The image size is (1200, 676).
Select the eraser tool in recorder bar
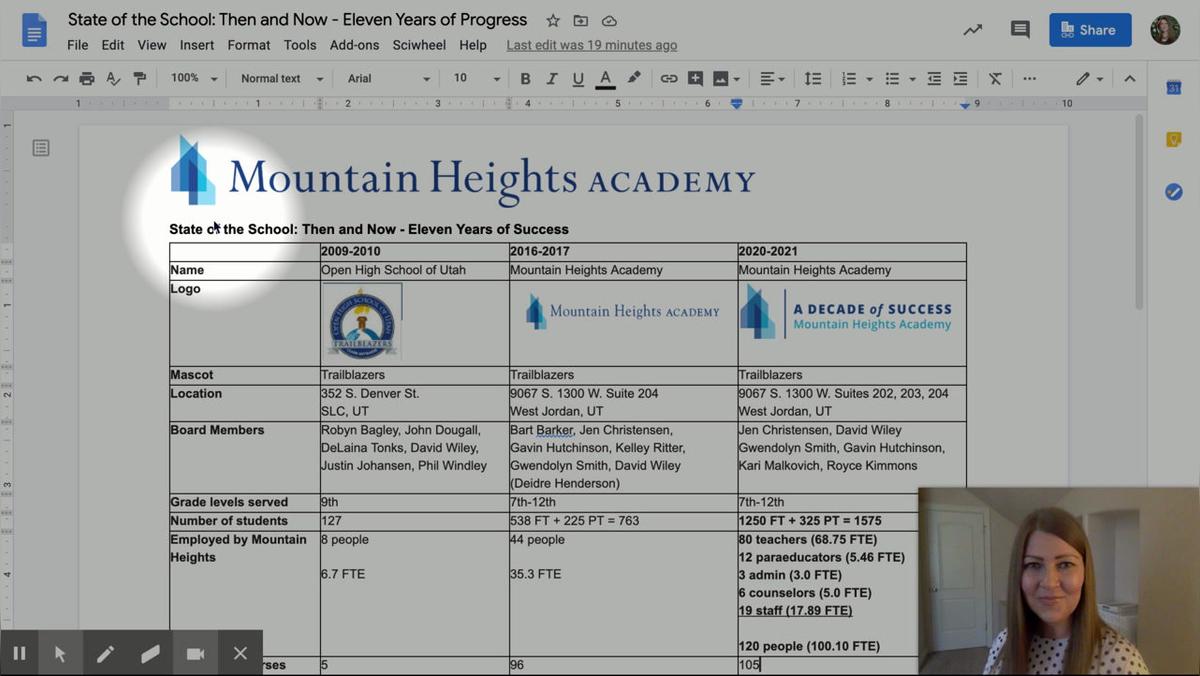point(150,653)
